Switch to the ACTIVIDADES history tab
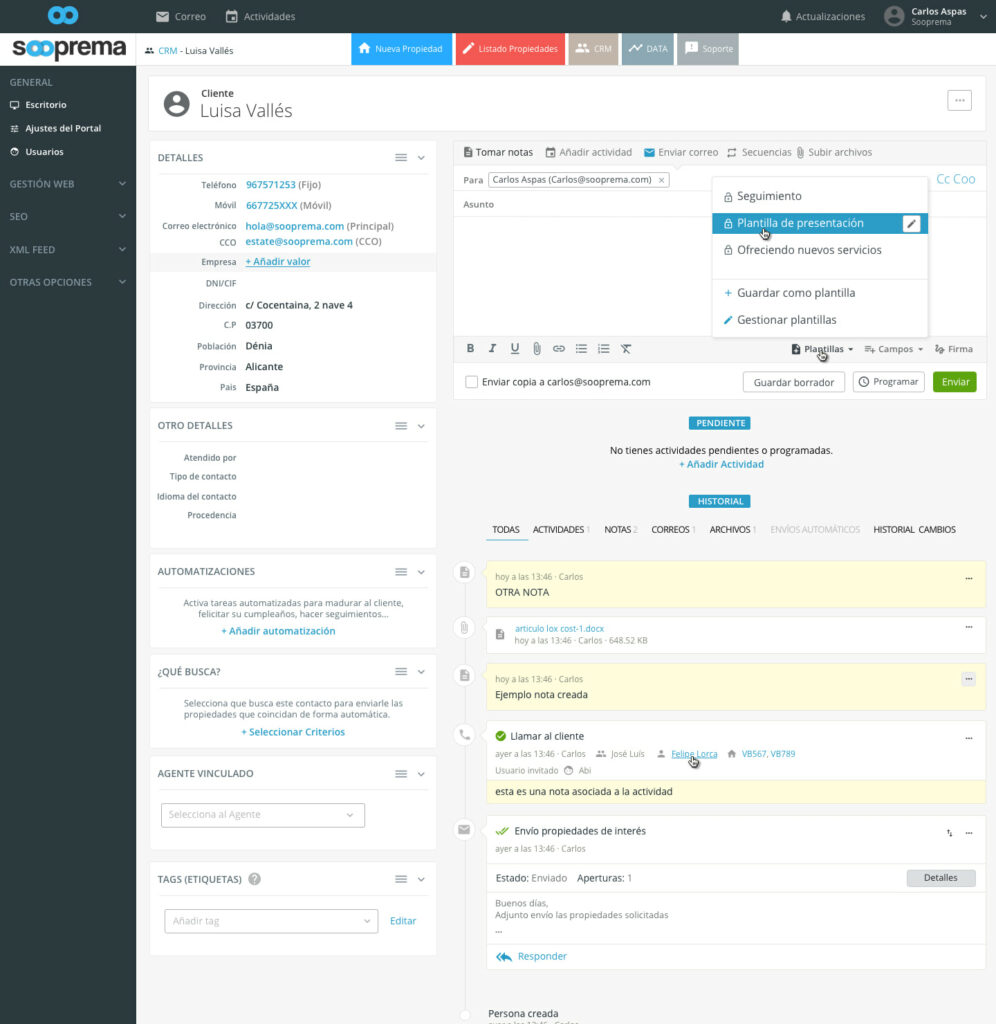996x1024 pixels. [561, 530]
